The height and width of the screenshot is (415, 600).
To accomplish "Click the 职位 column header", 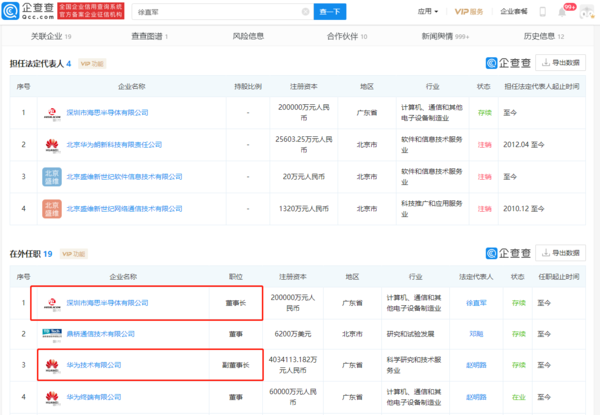I will 236,277.
